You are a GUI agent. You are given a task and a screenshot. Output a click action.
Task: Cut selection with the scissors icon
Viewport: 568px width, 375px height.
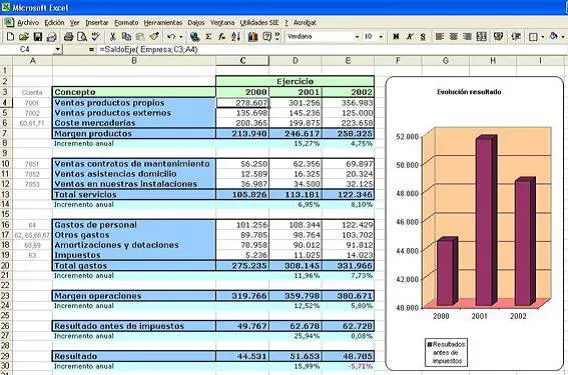click(113, 37)
